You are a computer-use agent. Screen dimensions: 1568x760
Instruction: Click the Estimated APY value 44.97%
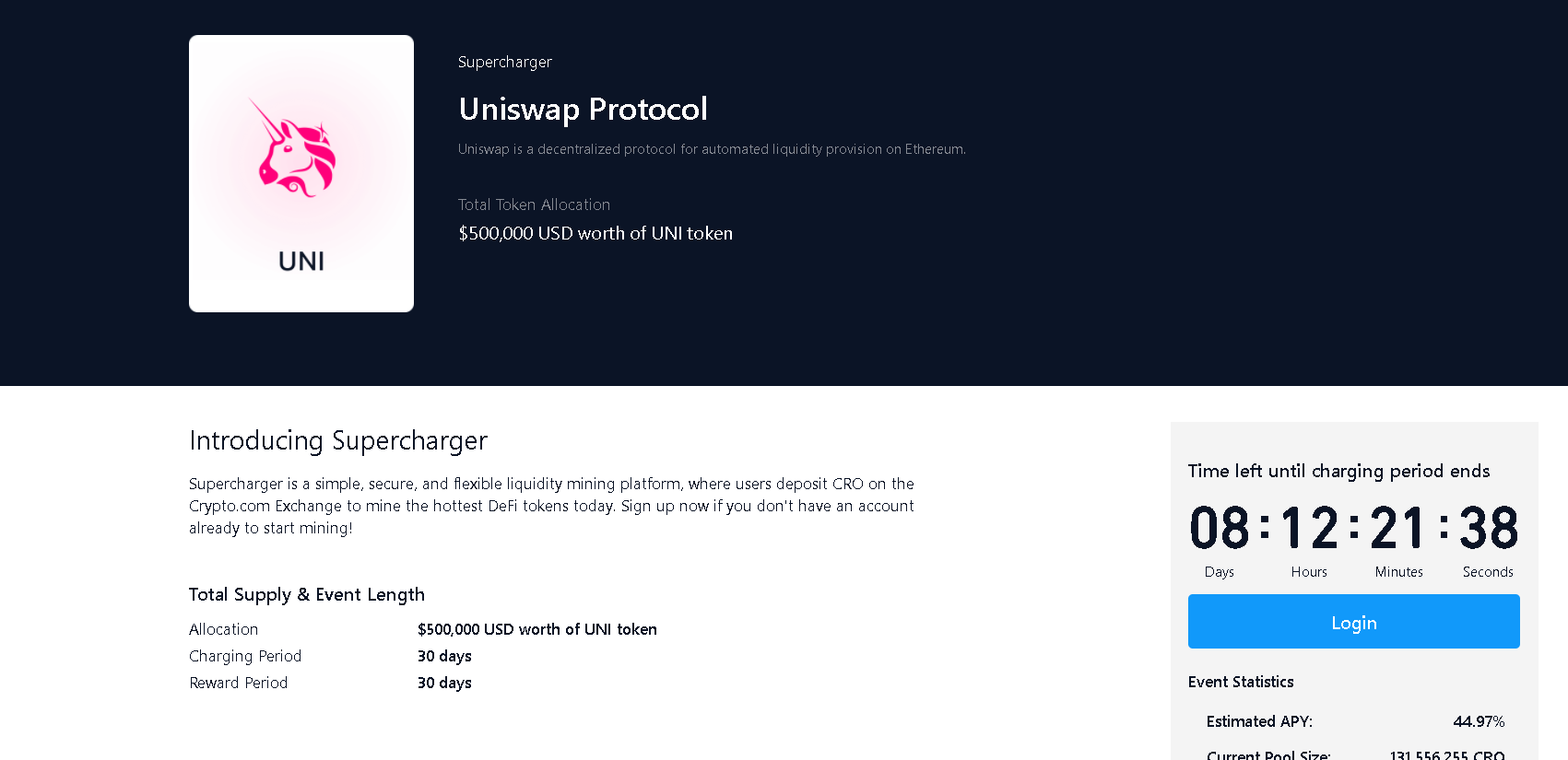1479,721
